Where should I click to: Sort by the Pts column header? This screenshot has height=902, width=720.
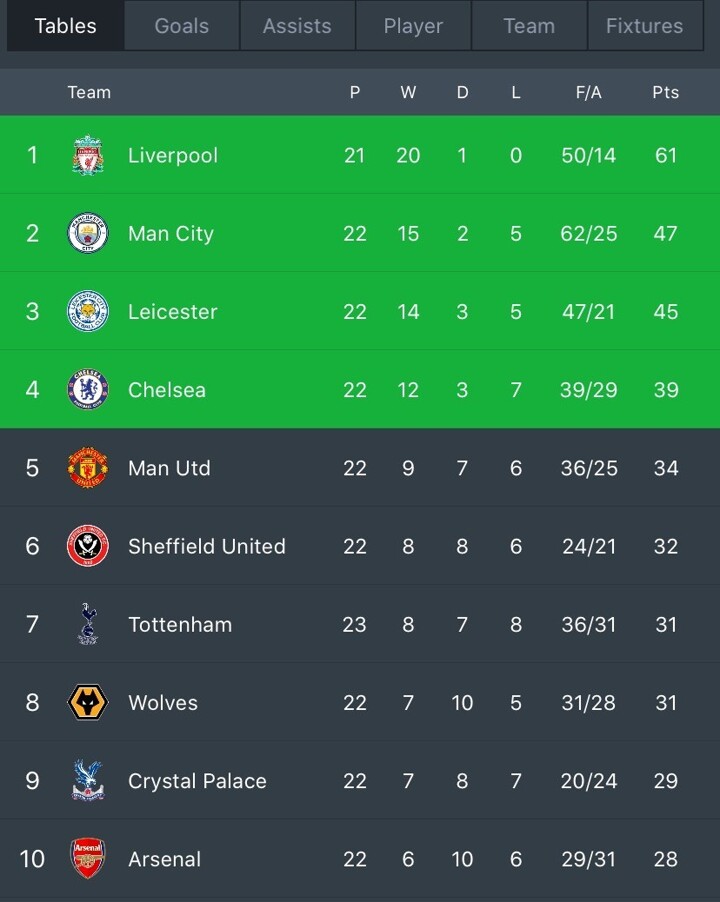[x=665, y=92]
